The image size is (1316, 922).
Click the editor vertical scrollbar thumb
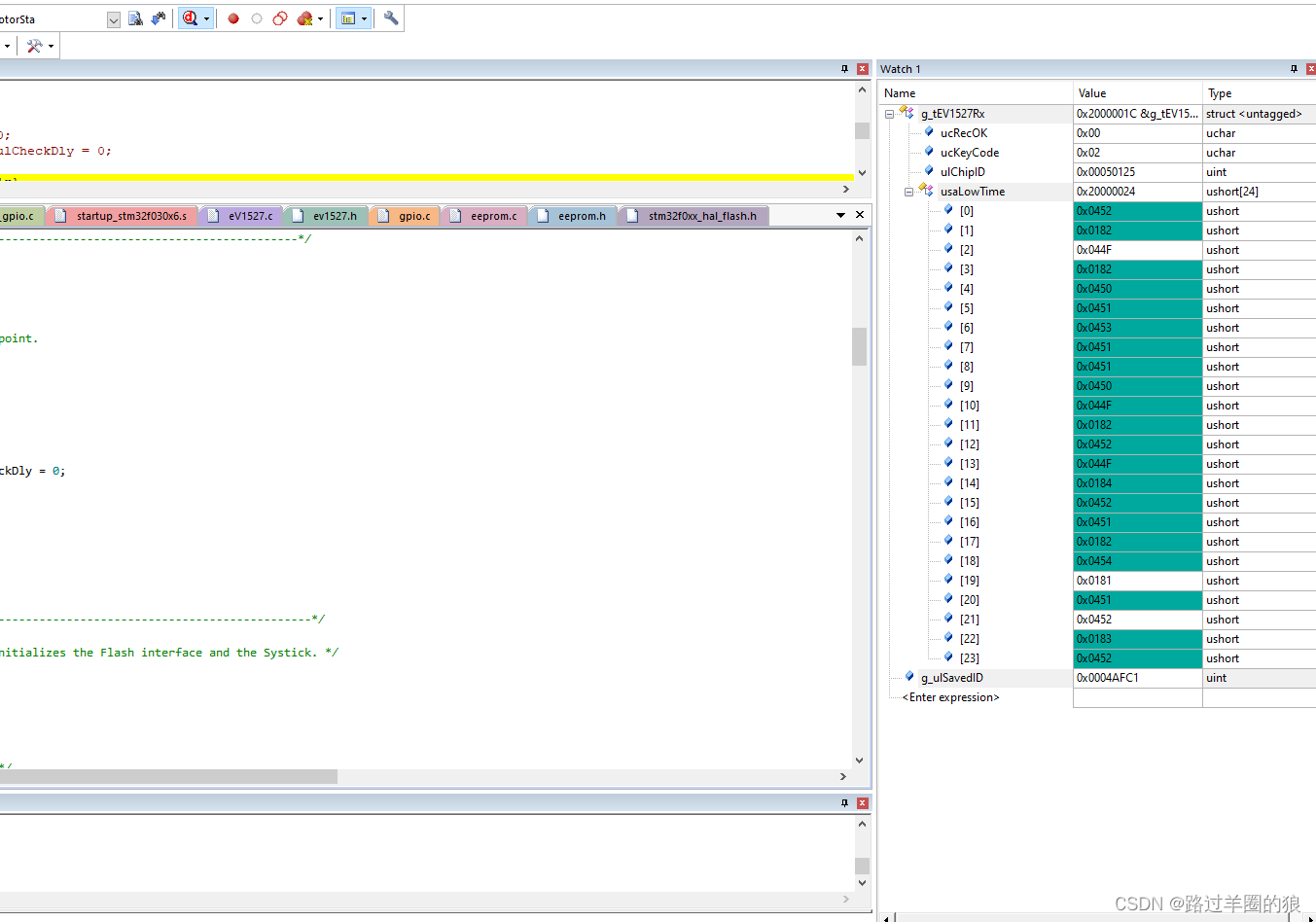859,346
